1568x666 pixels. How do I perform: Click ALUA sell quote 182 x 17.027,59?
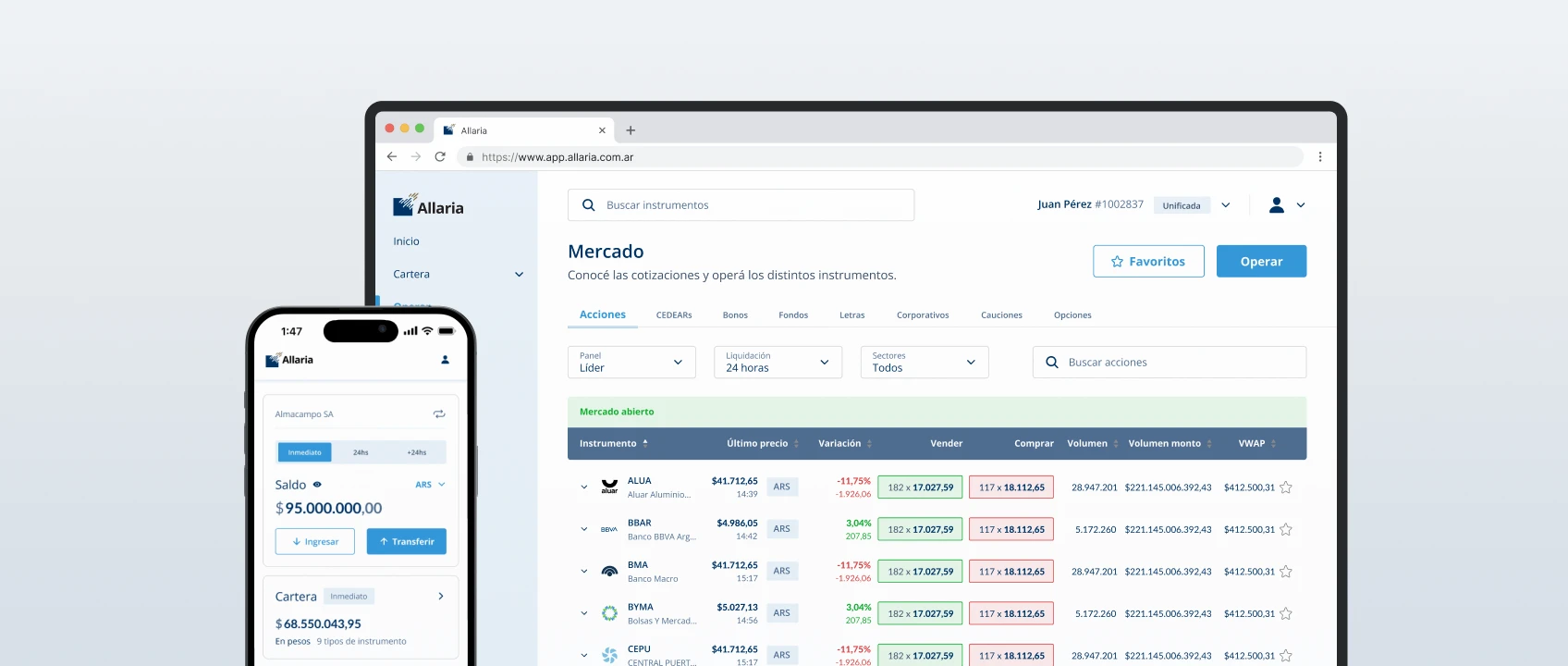coord(920,487)
